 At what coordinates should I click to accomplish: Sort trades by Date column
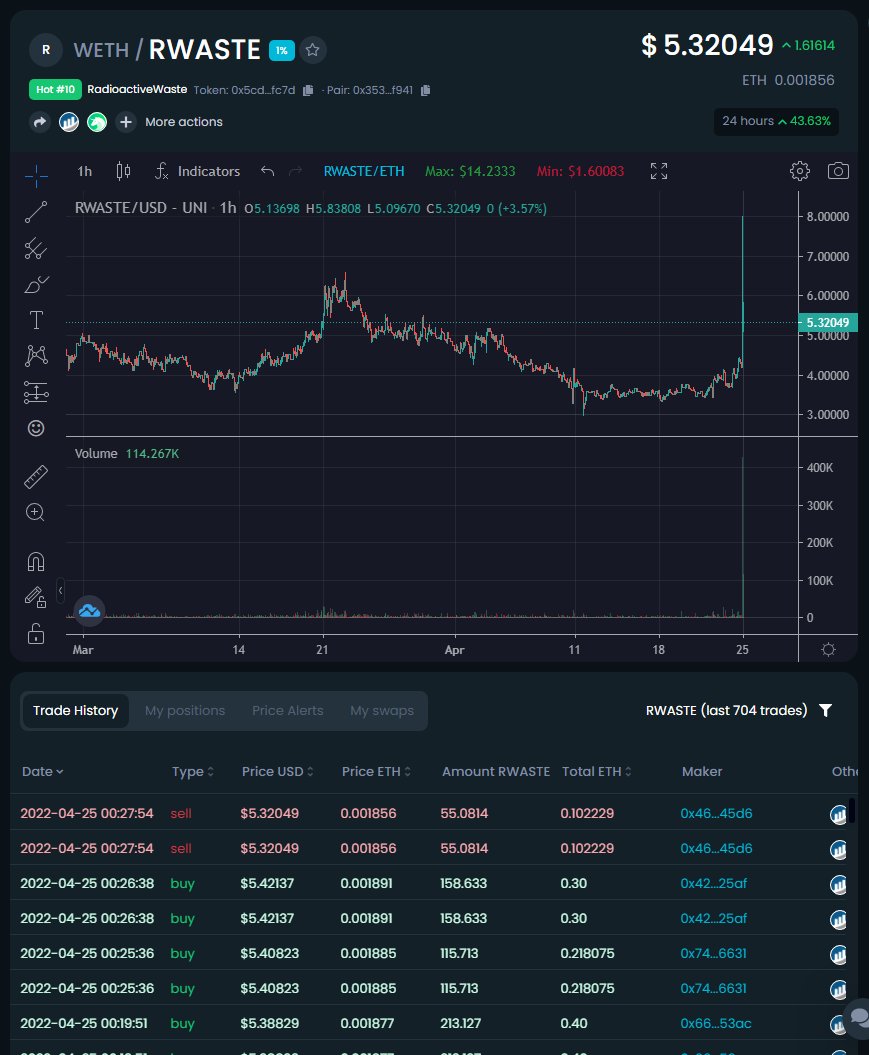(x=42, y=772)
